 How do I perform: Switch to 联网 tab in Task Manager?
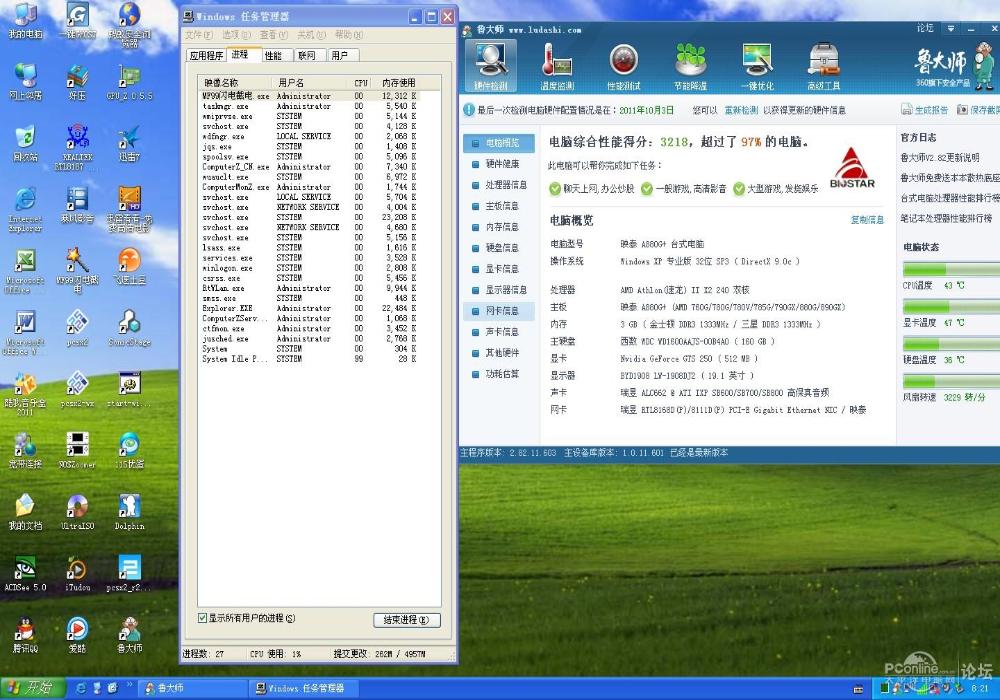click(309, 55)
